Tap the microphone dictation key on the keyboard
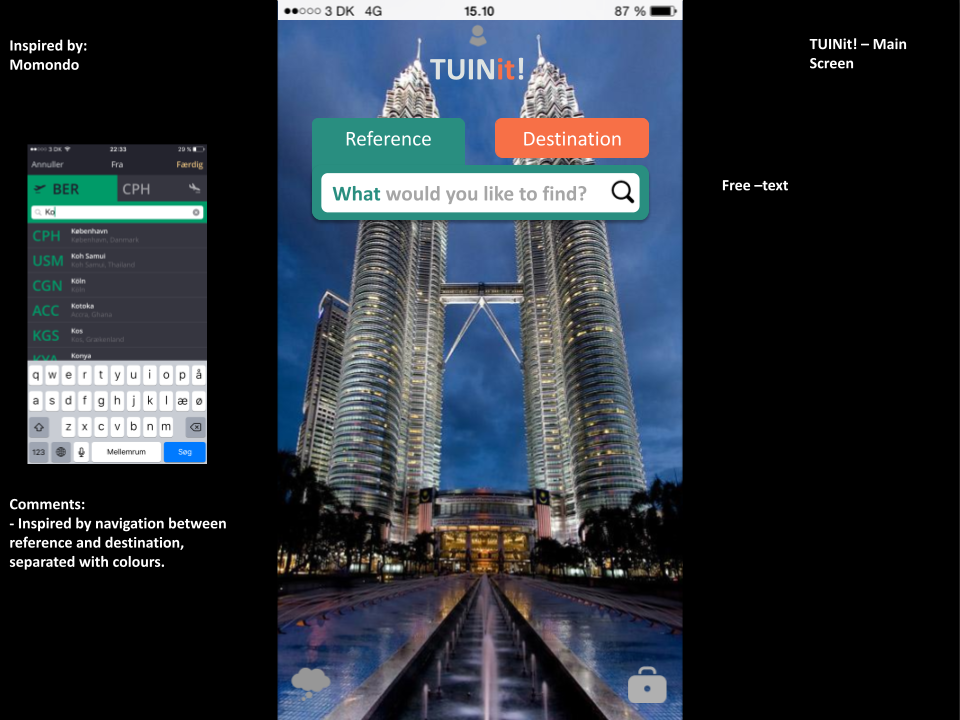960x720 pixels. tap(80, 452)
